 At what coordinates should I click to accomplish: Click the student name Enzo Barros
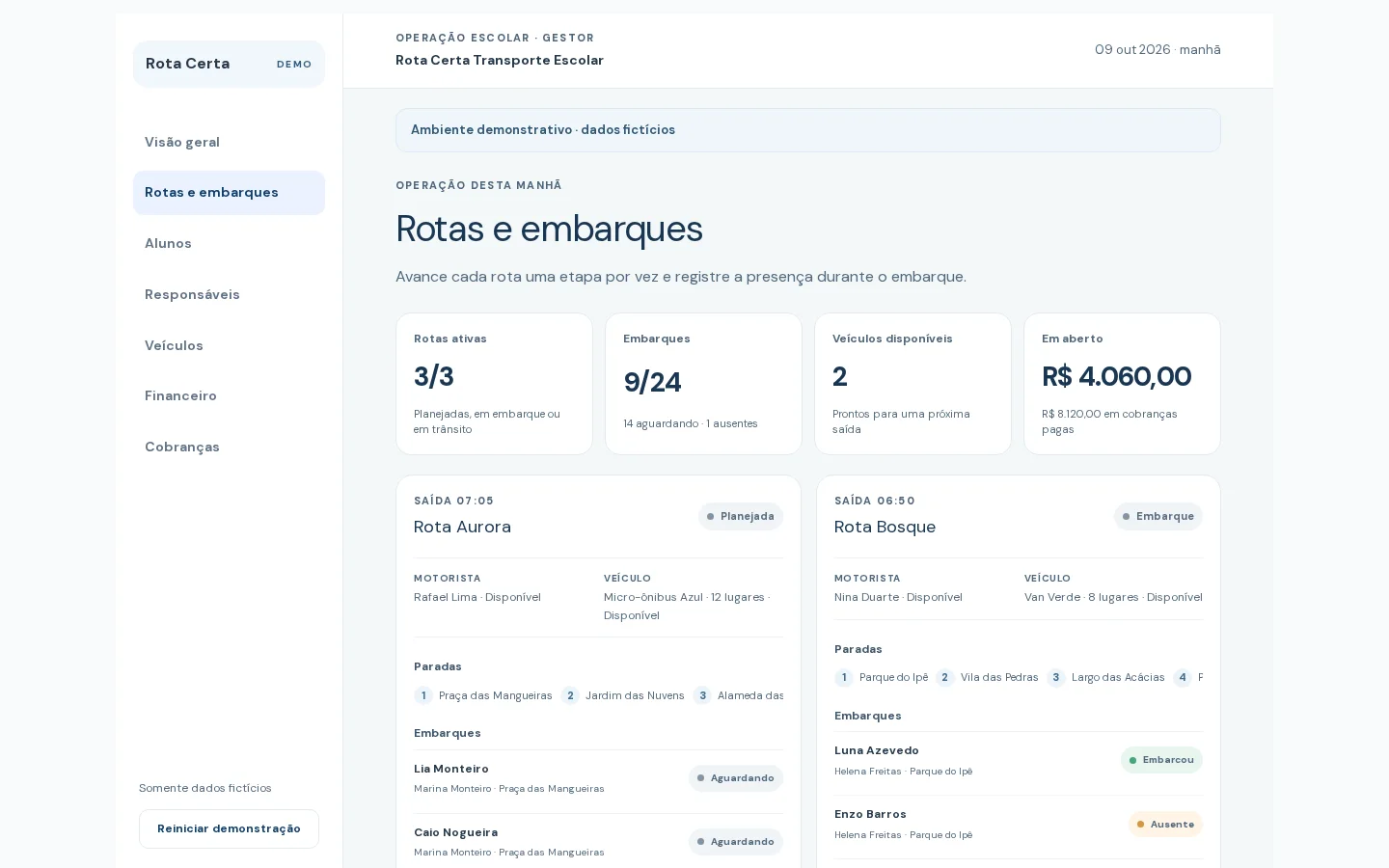point(870,814)
